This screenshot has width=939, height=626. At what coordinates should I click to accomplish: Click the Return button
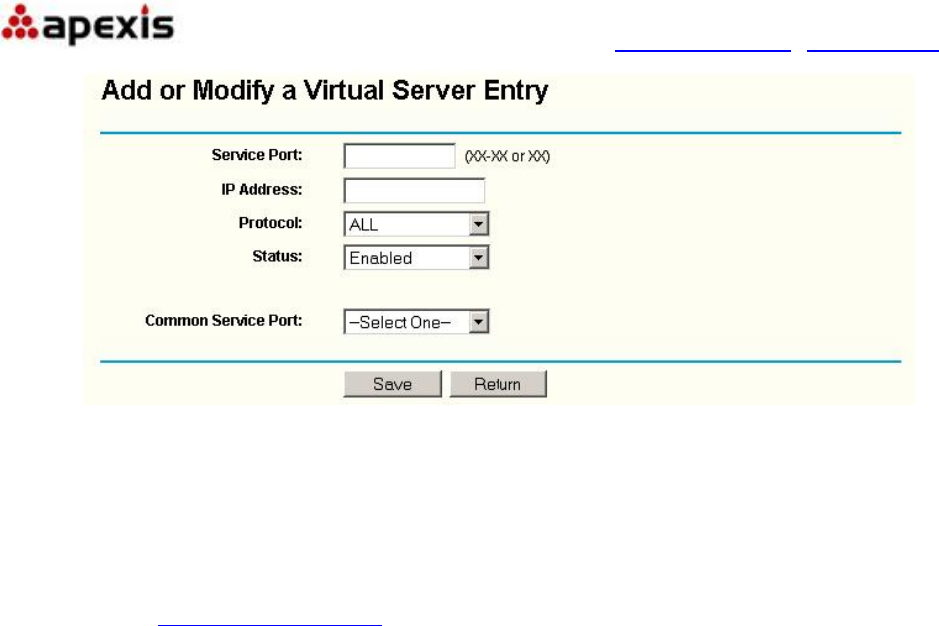(x=498, y=384)
